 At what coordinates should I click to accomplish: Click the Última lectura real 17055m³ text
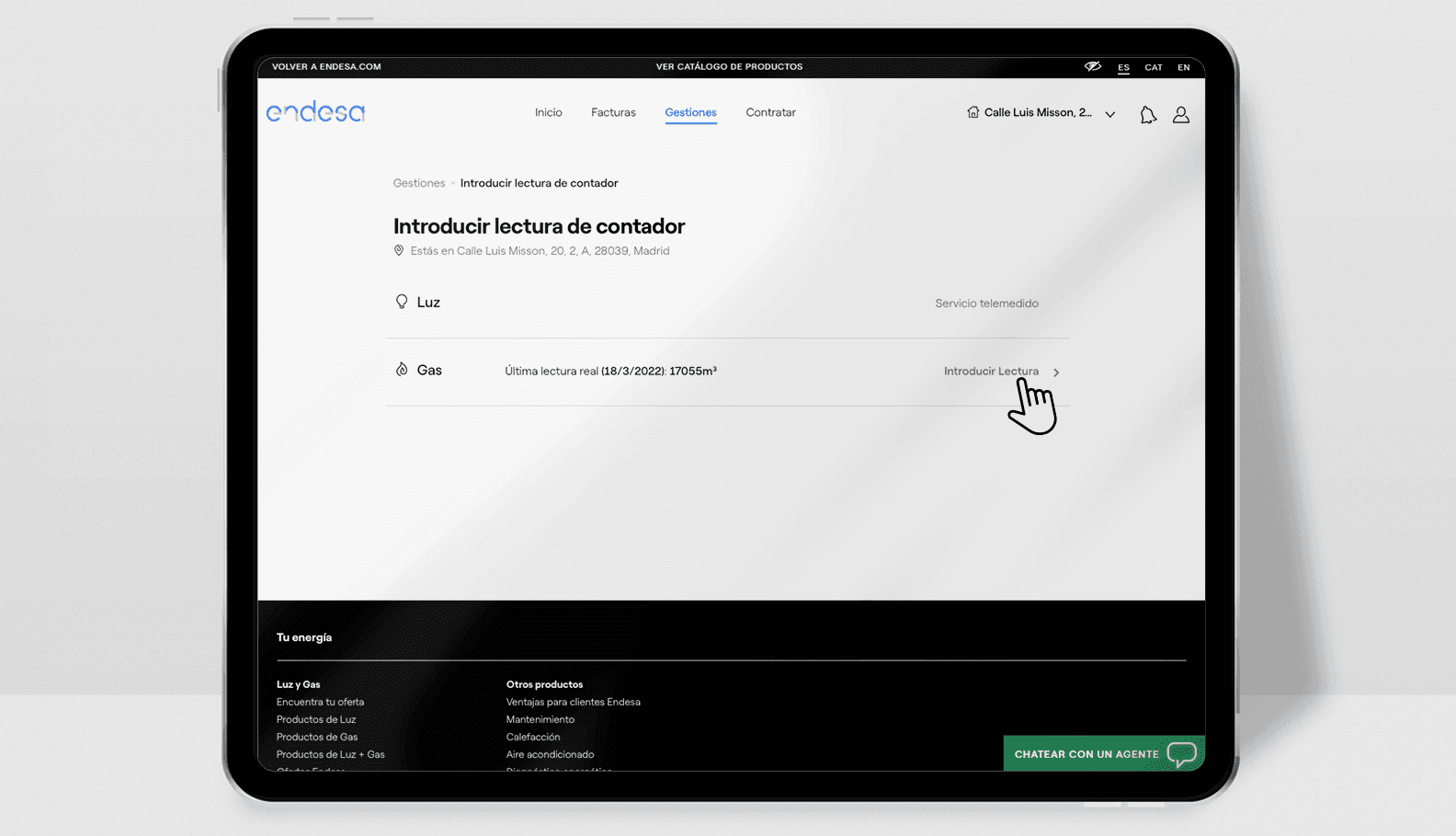pos(611,371)
